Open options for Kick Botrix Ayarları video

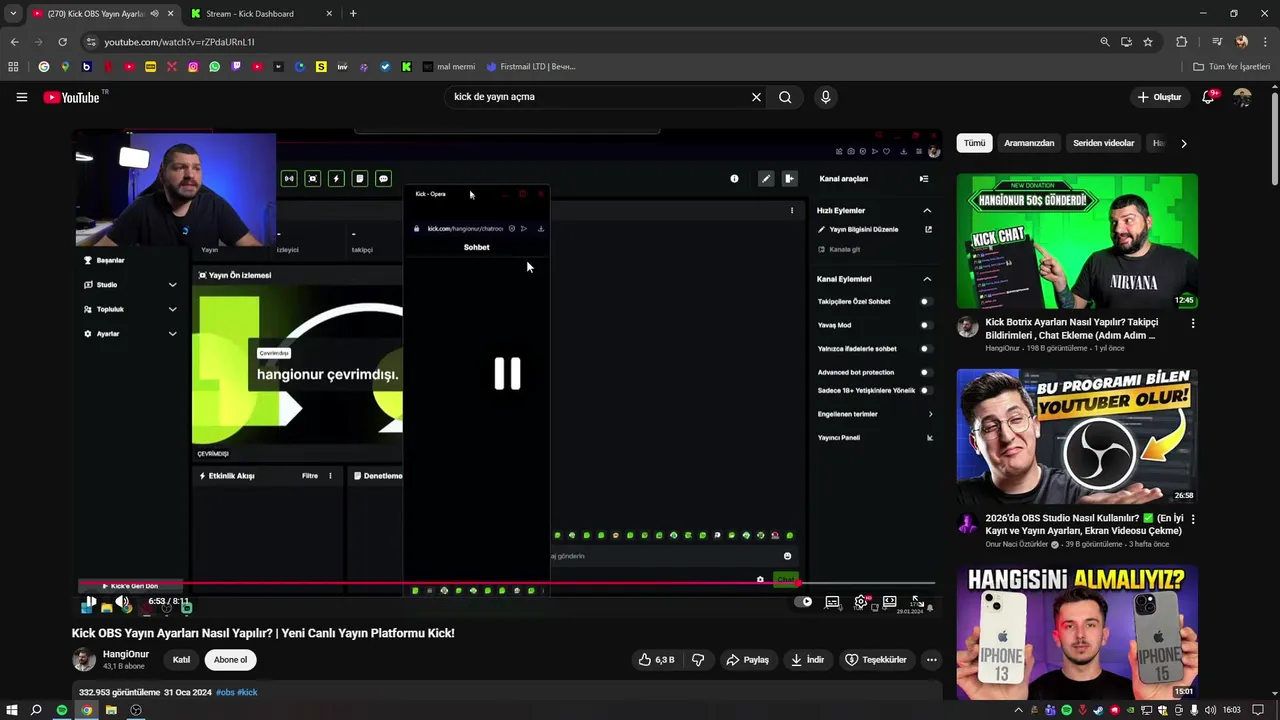[x=1192, y=323]
